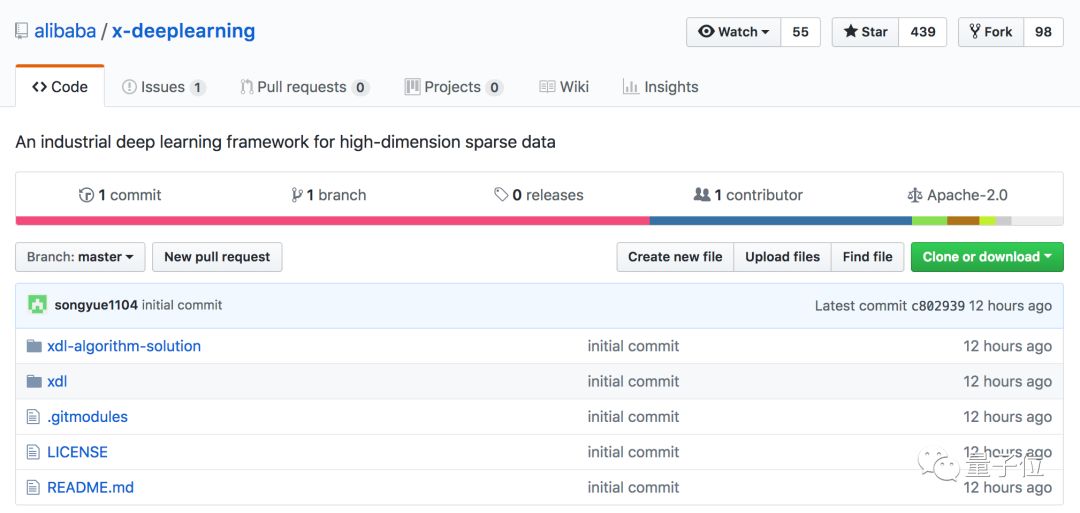Viewport: 1080px width, 513px height.
Task: View the 1 contributor page
Action: (748, 195)
